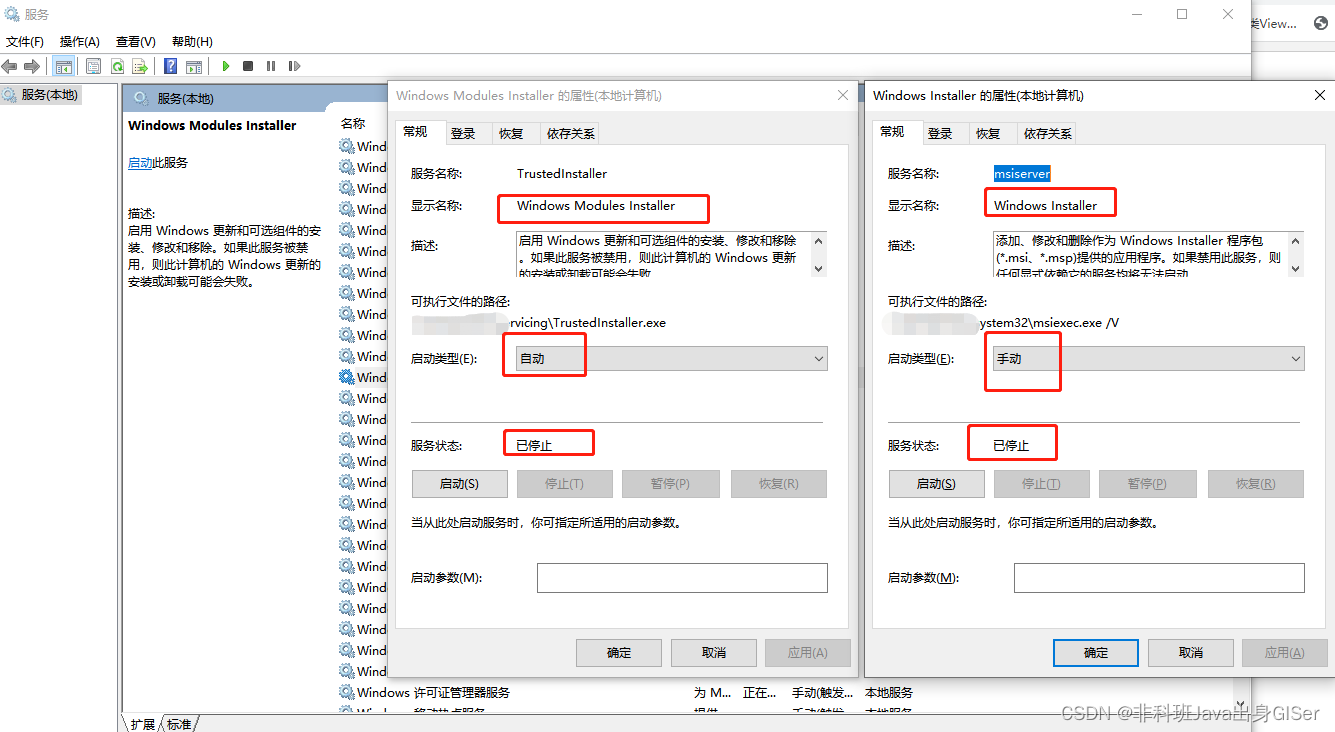The height and width of the screenshot is (732, 1335).
Task: Open the 帮助(H) menu
Action: (x=192, y=41)
